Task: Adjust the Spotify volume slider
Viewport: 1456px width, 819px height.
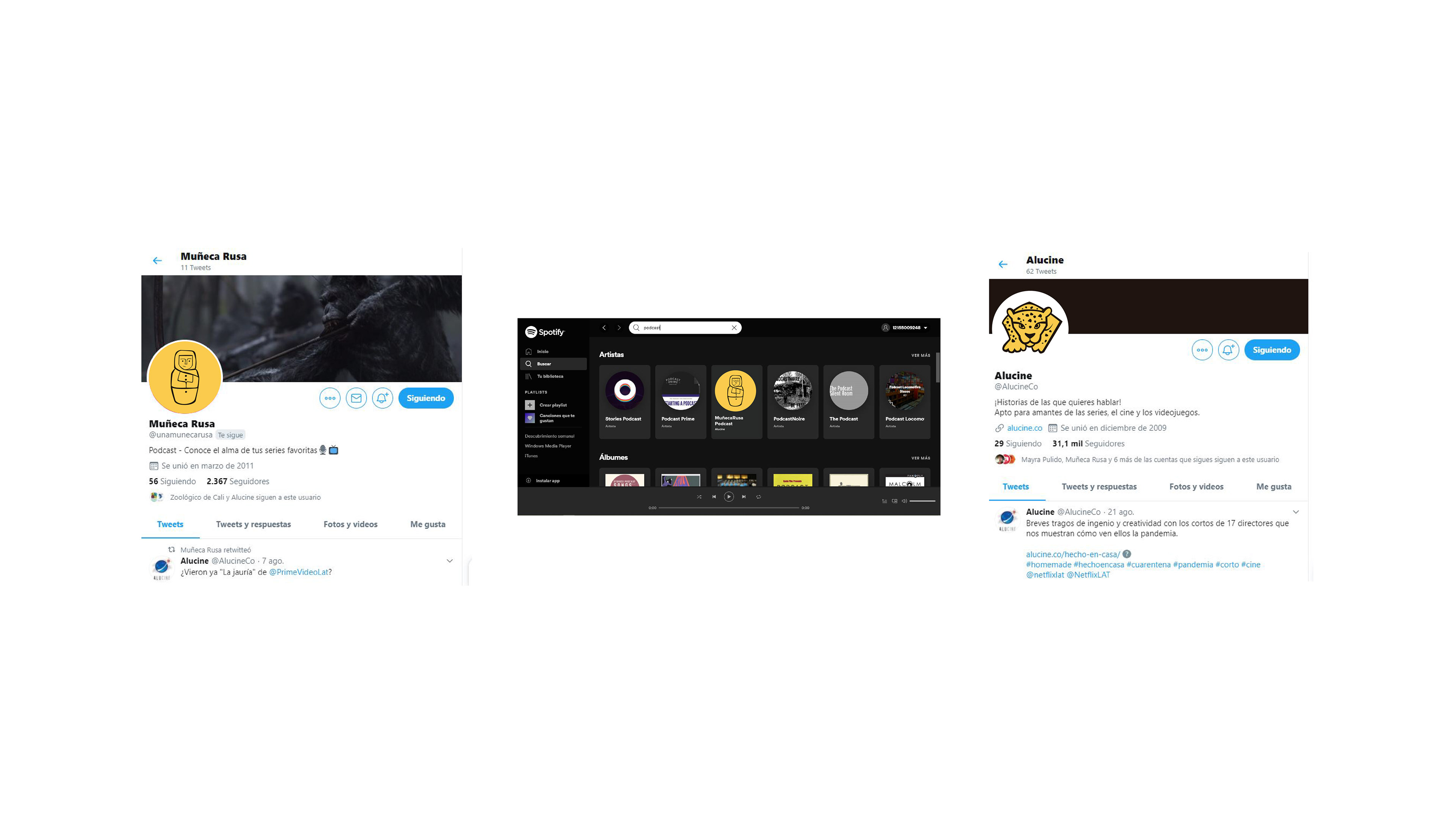Action: pyautogui.click(x=922, y=501)
